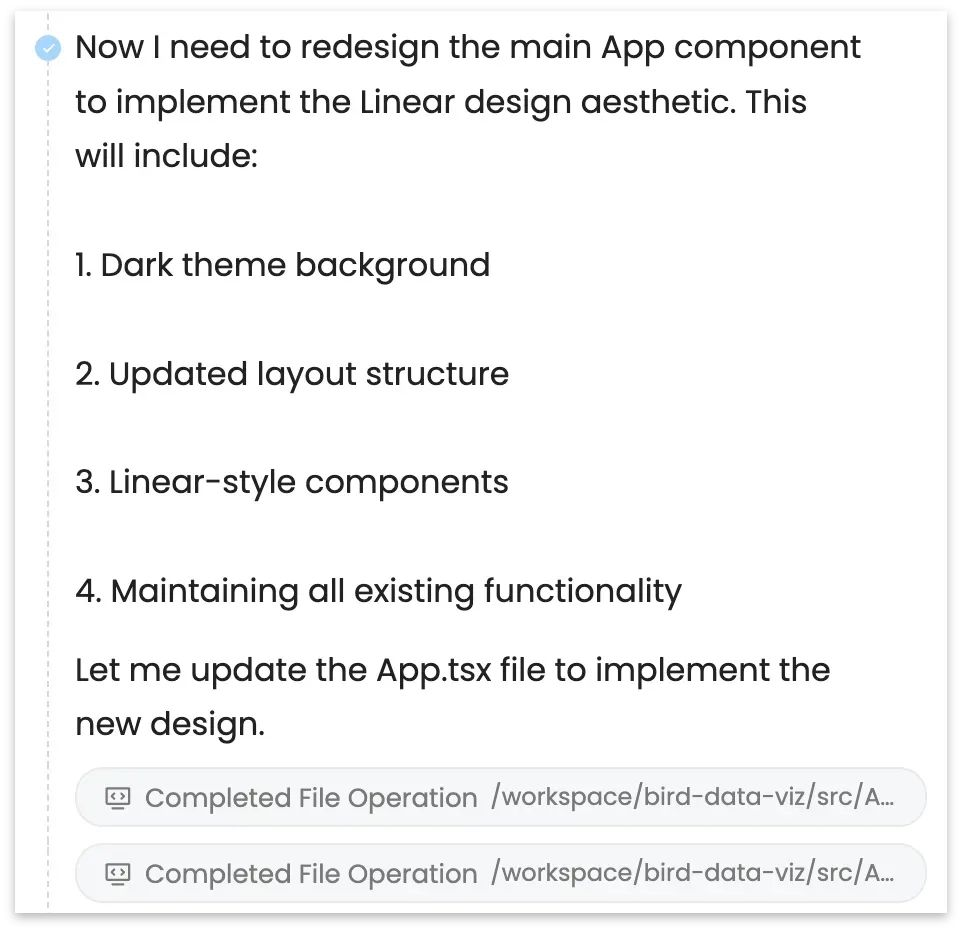Click the word "App.tsx" in the message
Image resolution: width=962 pixels, height=932 pixels.
pyautogui.click(x=434, y=671)
